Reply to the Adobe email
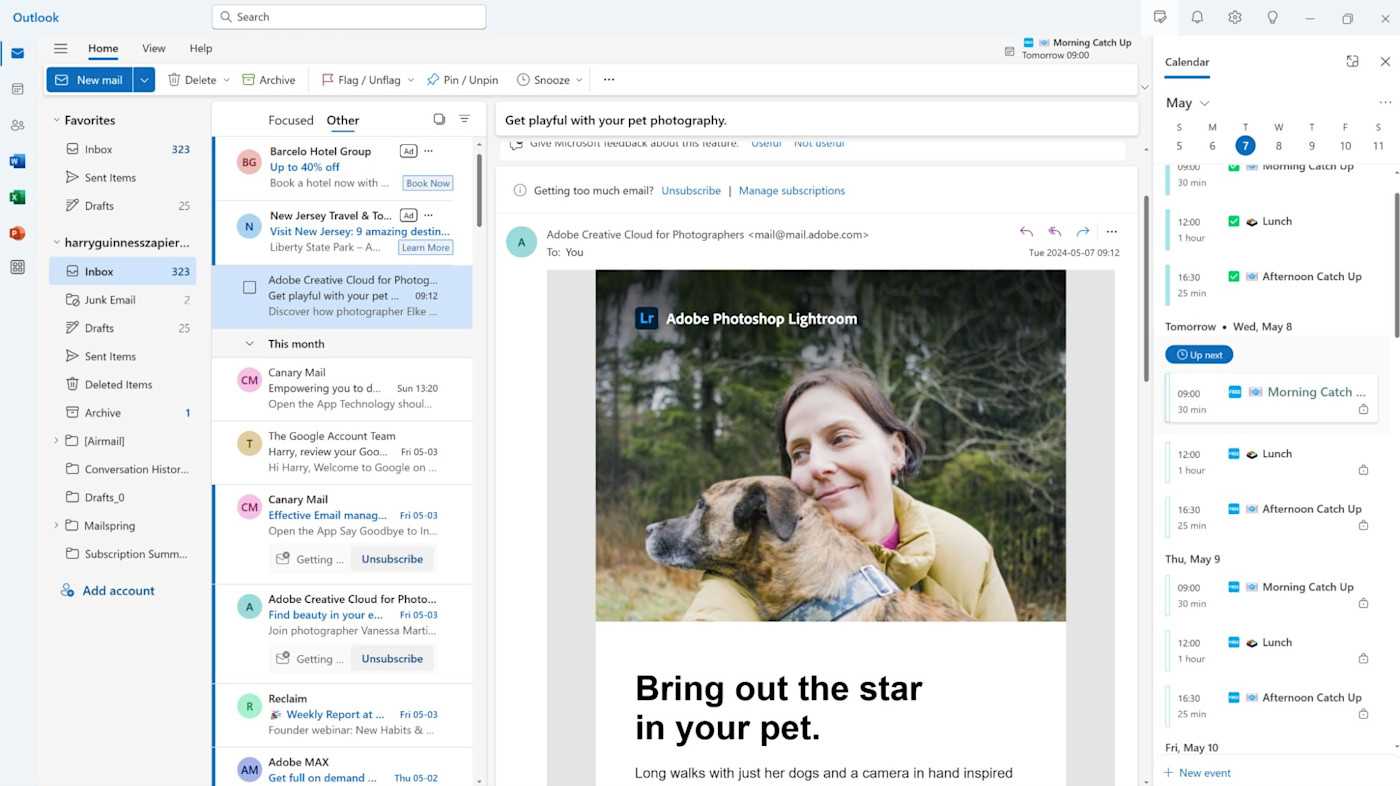The width and height of the screenshot is (1400, 786). coord(1026,232)
